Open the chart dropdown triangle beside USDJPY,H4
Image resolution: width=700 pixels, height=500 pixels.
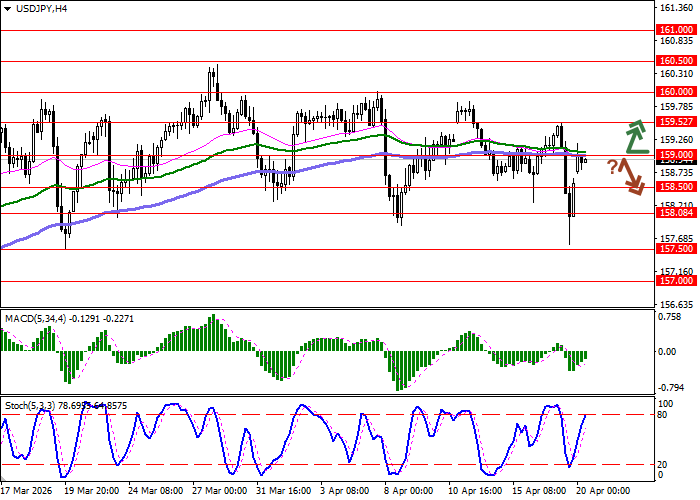coord(8,9)
